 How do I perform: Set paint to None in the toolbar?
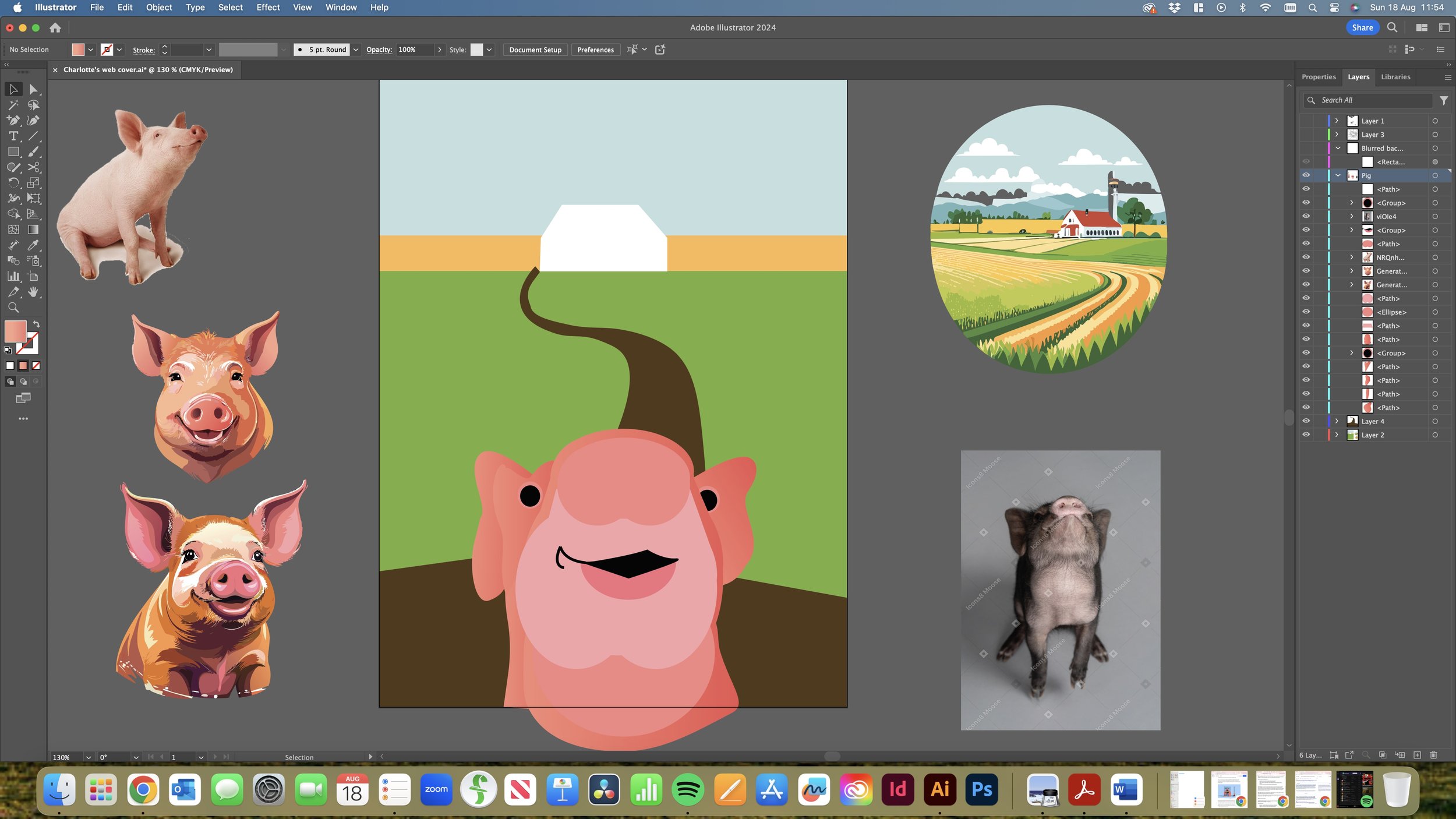(36, 366)
